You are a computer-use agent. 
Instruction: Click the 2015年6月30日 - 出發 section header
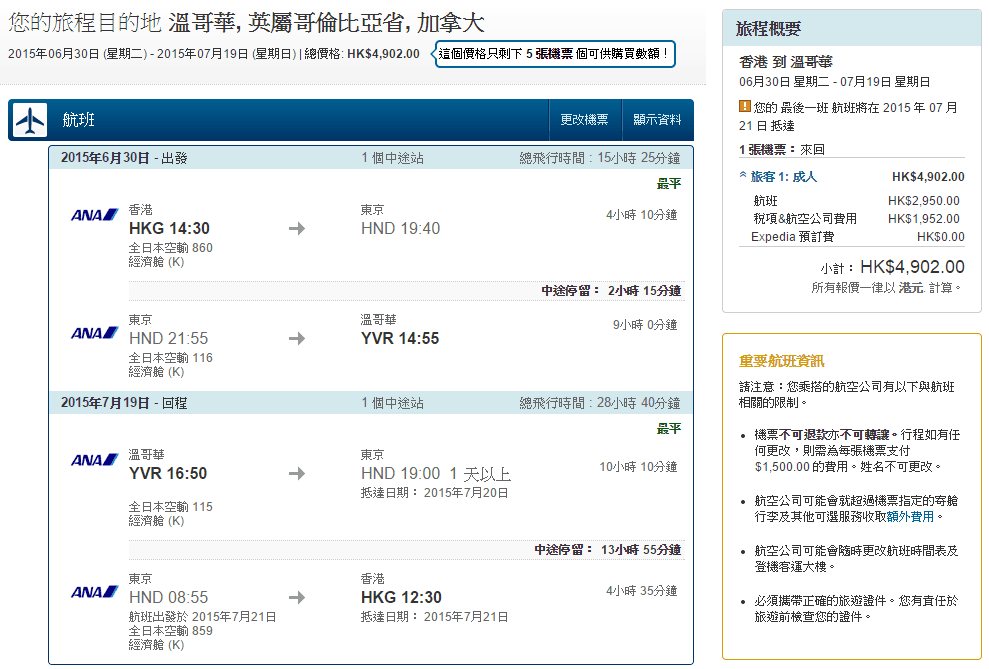(x=123, y=158)
